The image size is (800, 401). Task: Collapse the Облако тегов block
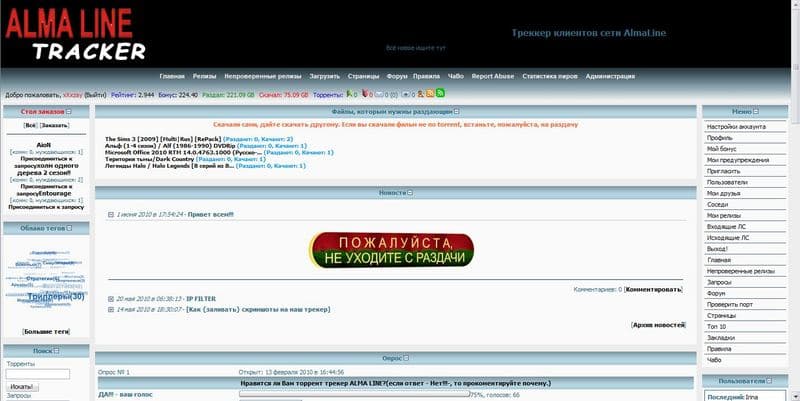pyautogui.click(x=70, y=228)
